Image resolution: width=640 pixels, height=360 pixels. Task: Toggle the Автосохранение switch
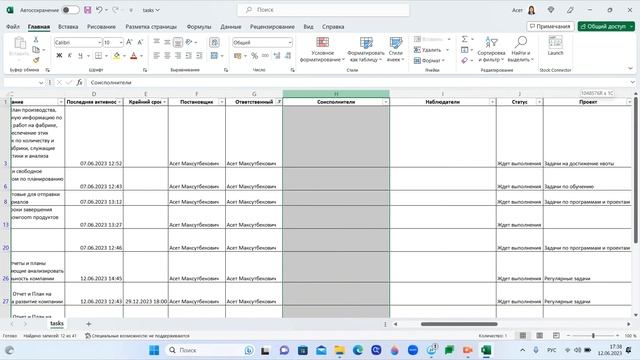point(71,10)
